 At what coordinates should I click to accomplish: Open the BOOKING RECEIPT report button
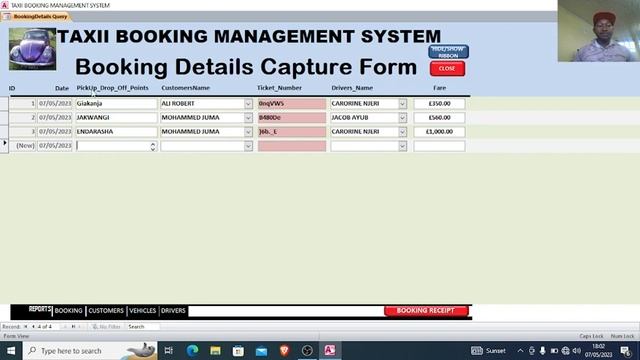pos(426,311)
